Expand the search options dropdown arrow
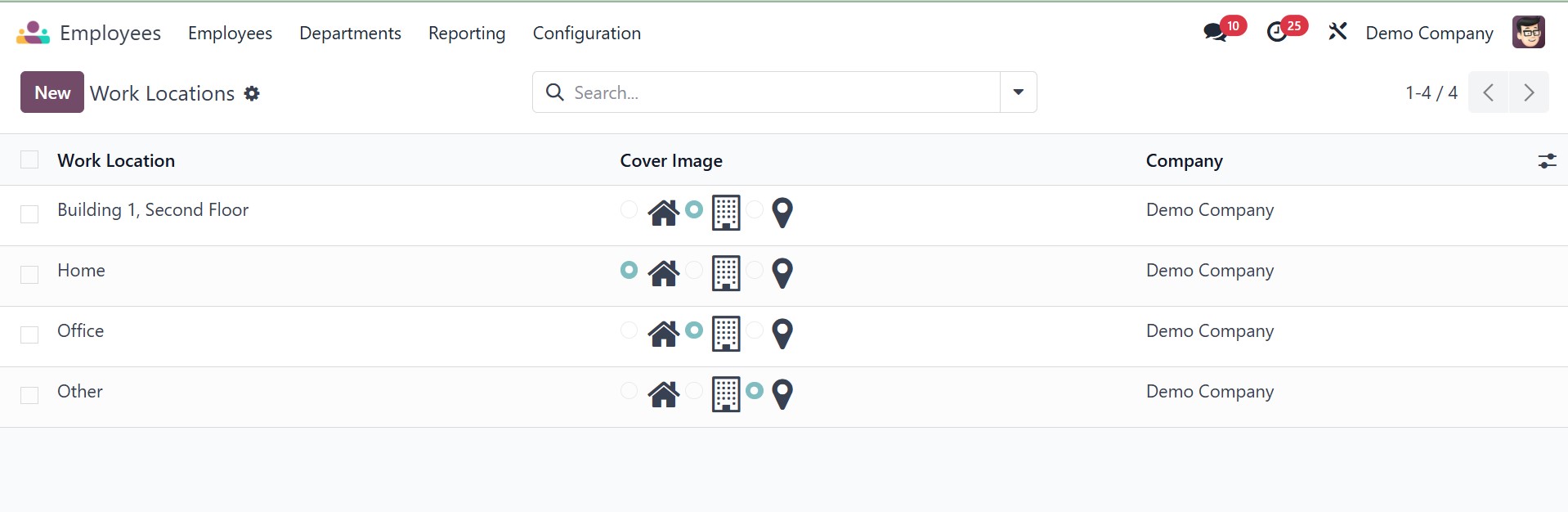Image resolution: width=1568 pixels, height=512 pixels. click(x=1018, y=92)
